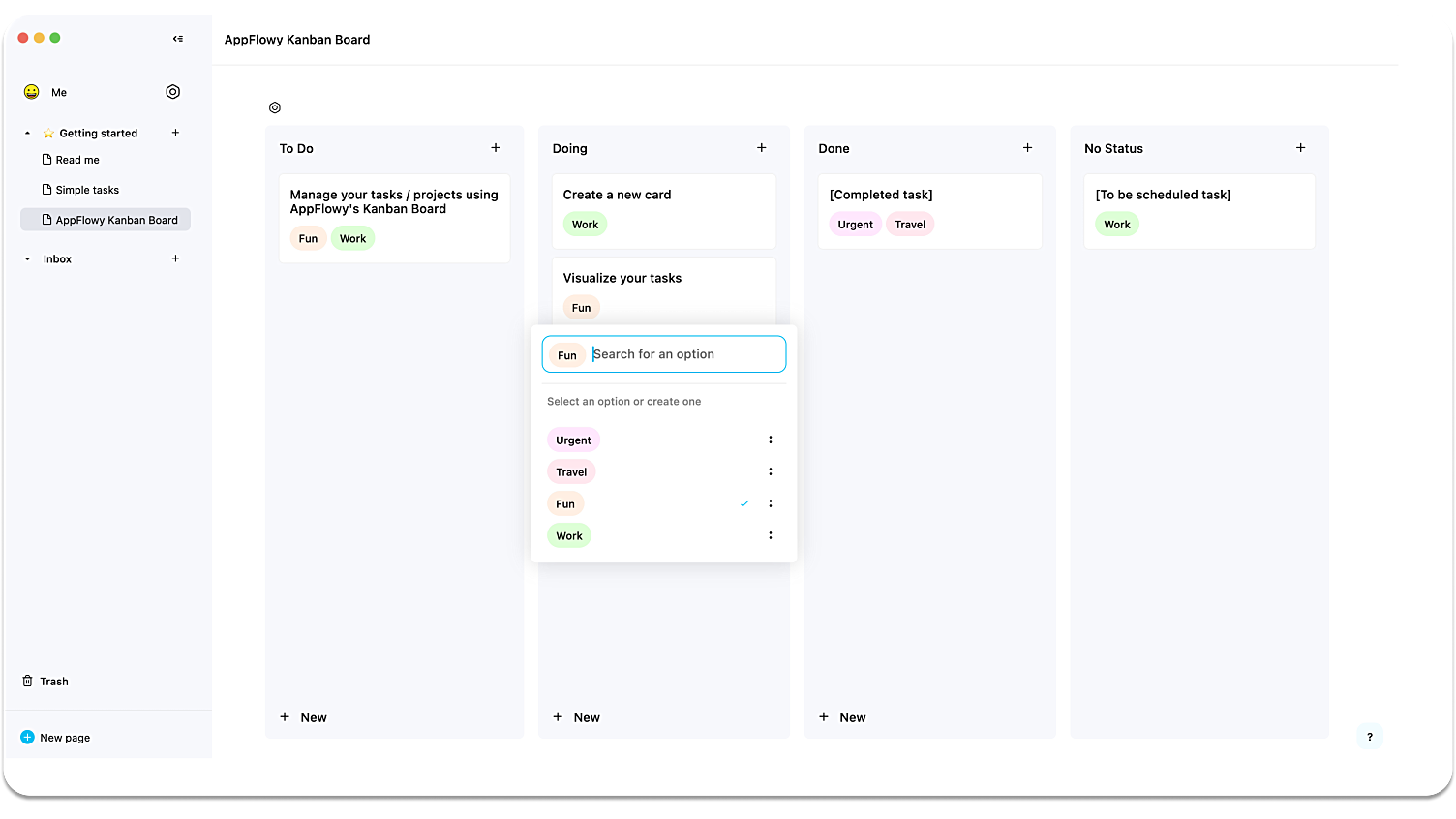Click the To Do column title
The width and height of the screenshot is (1456, 819).
pyautogui.click(x=296, y=148)
